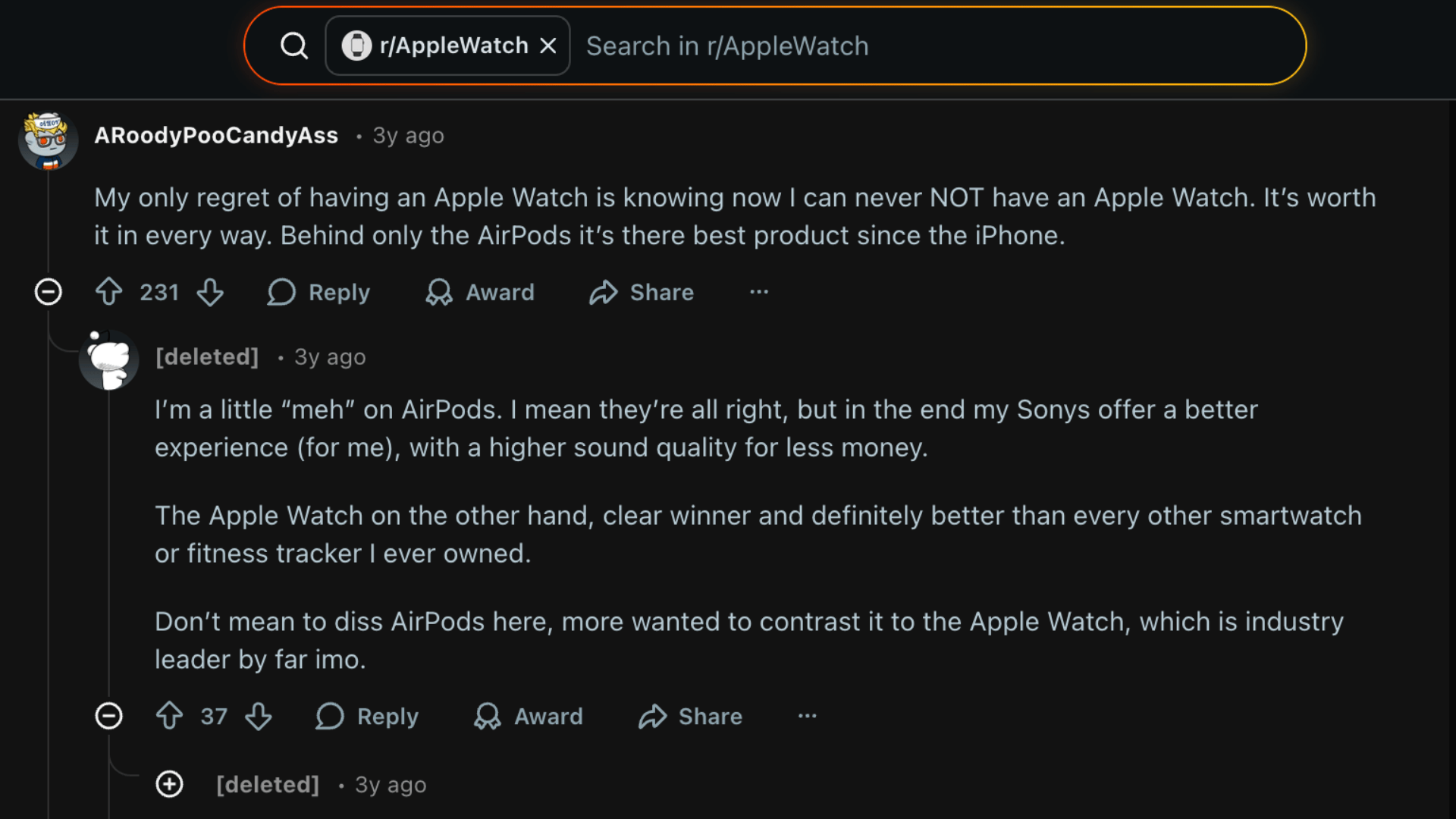
Task: Remove the r/AppleWatch search filter
Action: point(549,45)
